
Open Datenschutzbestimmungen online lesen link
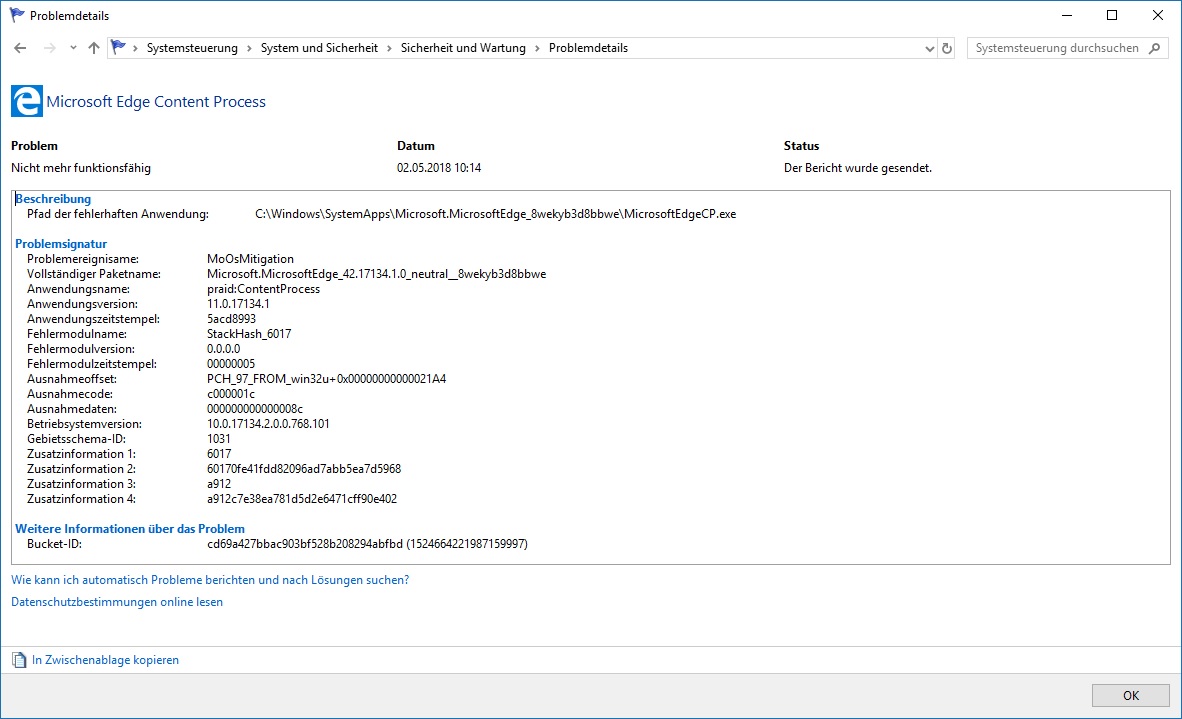coord(117,602)
